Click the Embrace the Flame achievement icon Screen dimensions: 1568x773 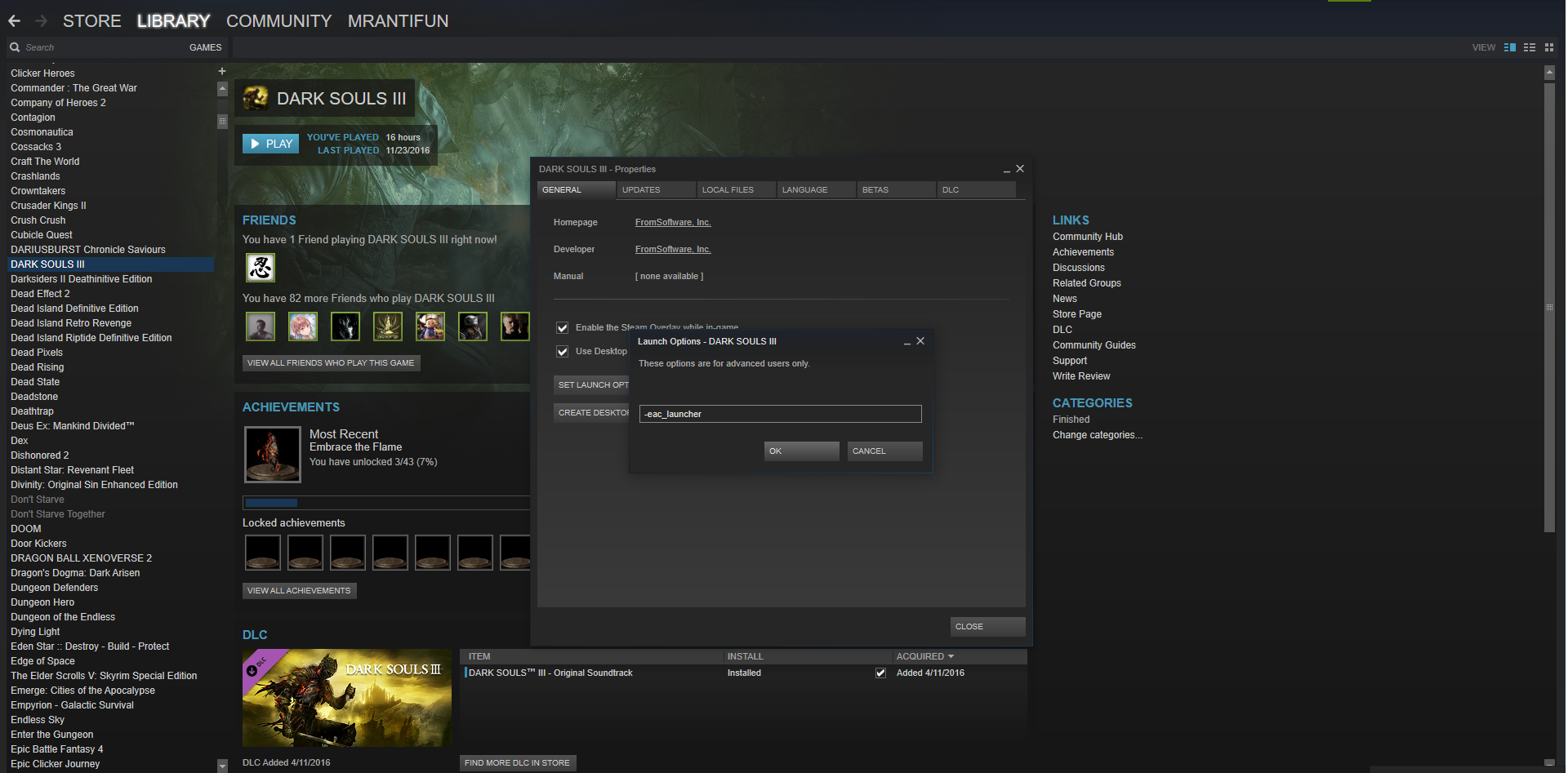pos(273,455)
